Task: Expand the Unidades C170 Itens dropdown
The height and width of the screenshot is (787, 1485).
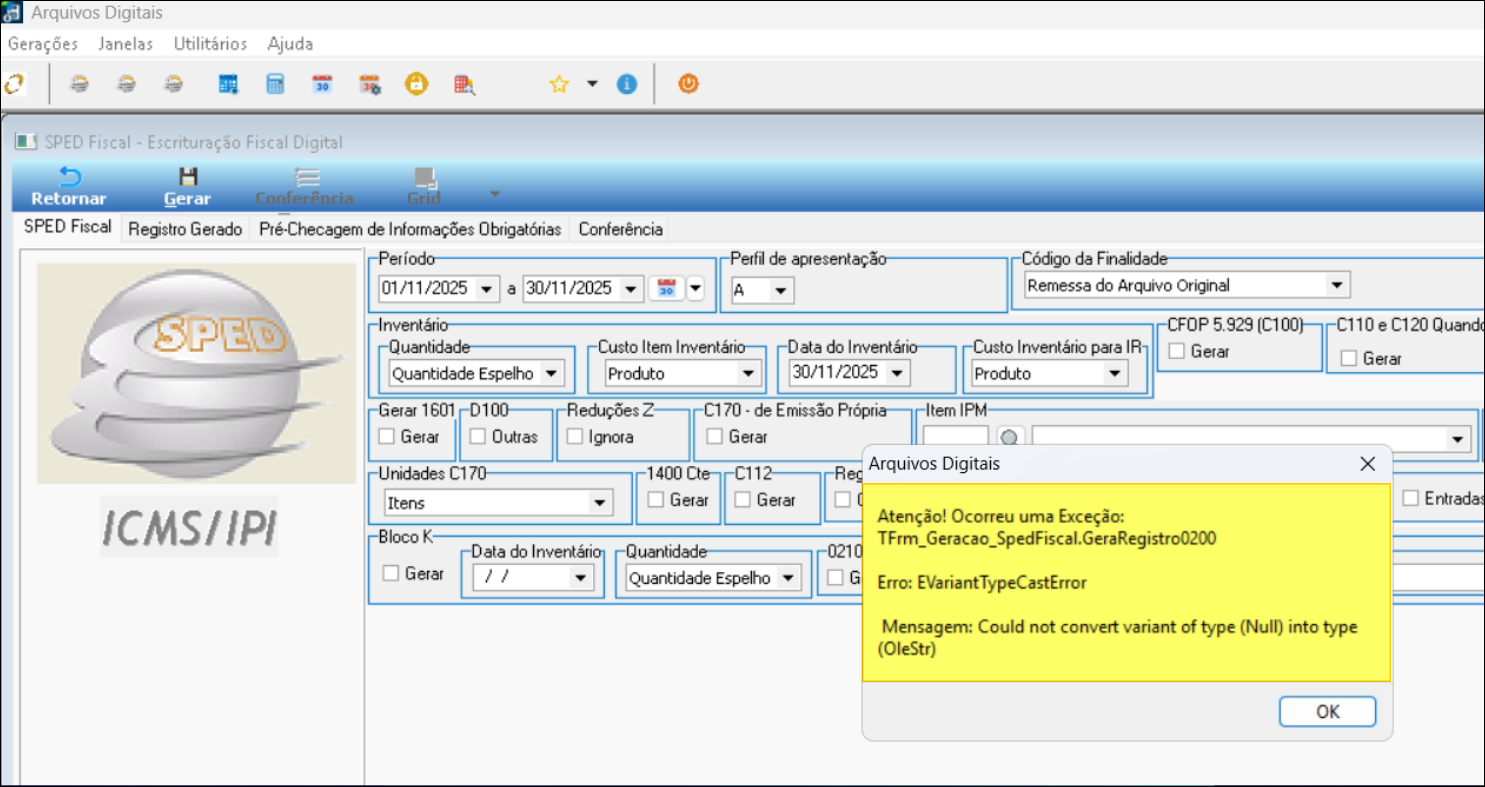Action: tap(600, 503)
